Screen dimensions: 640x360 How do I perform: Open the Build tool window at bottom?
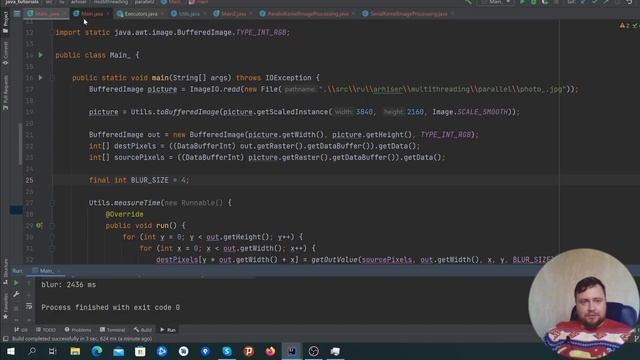[x=143, y=330]
